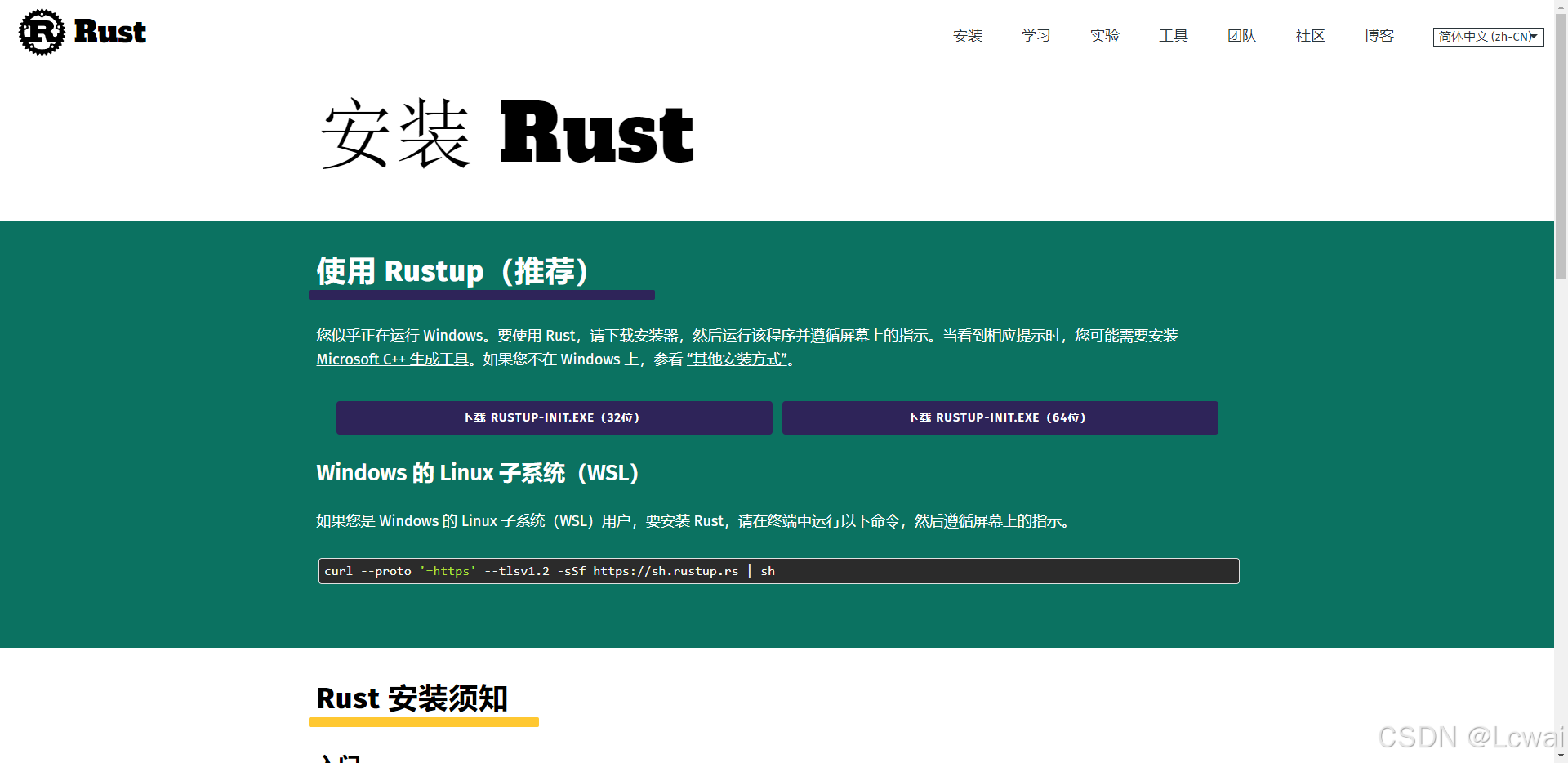Viewport: 1568px width, 763px height.
Task: Open the 社区 navigation link
Action: 1311,36
